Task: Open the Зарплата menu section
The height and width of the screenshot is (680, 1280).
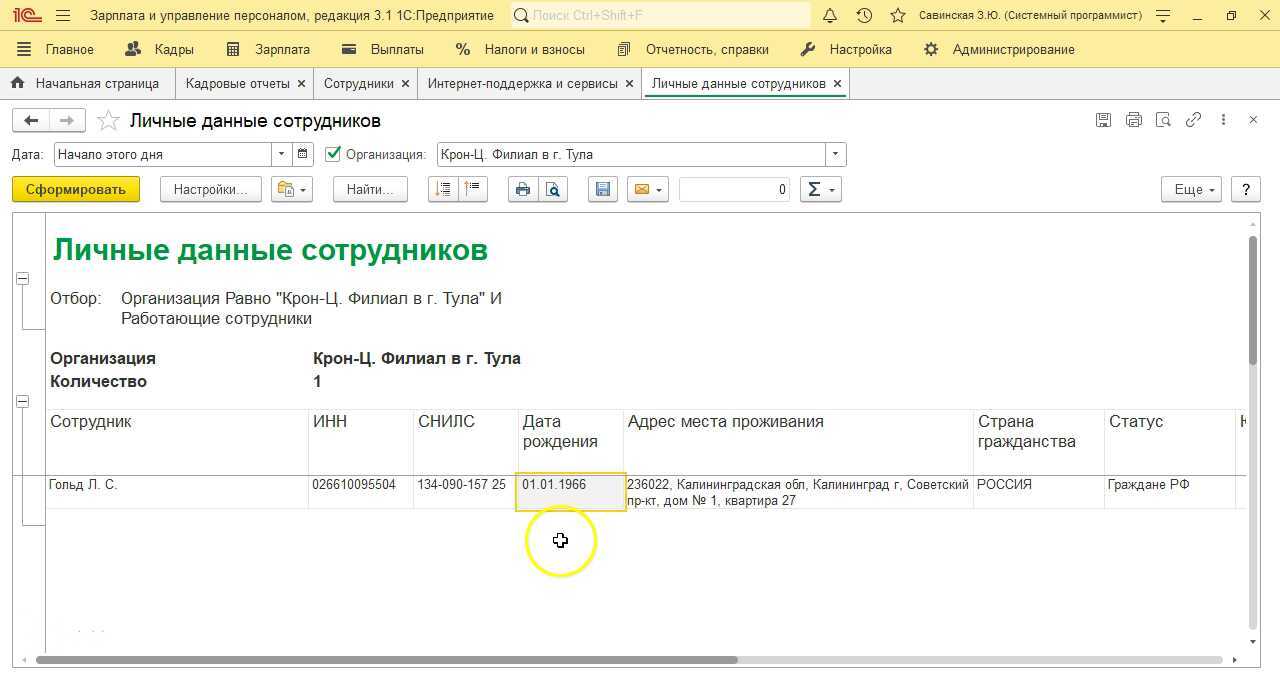Action: click(268, 49)
